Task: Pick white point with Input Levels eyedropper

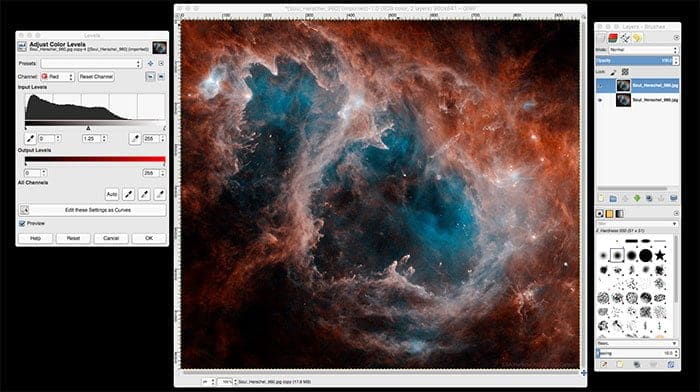Action: coord(135,138)
